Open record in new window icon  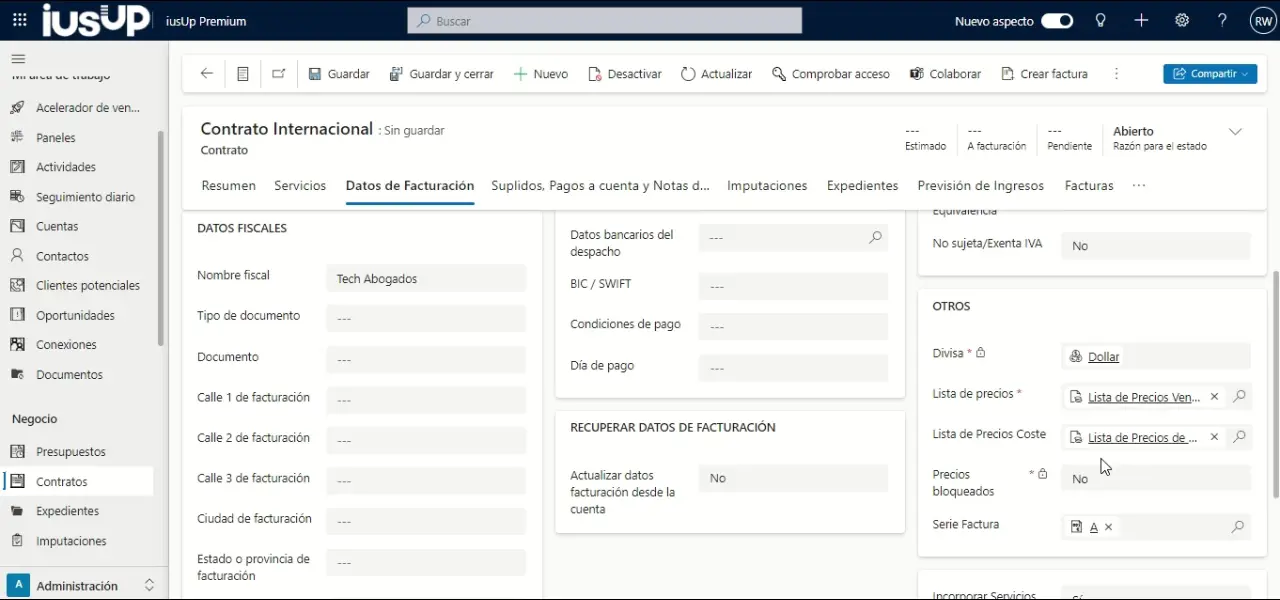click(279, 74)
